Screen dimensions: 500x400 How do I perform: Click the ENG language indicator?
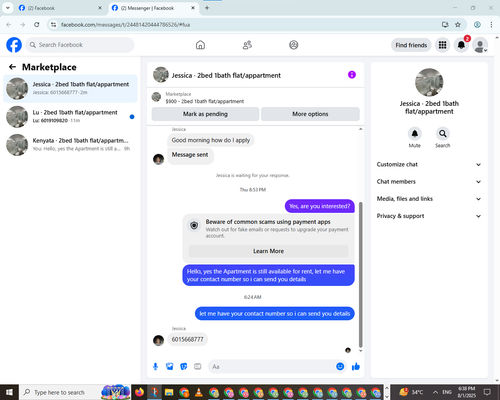[447, 392]
